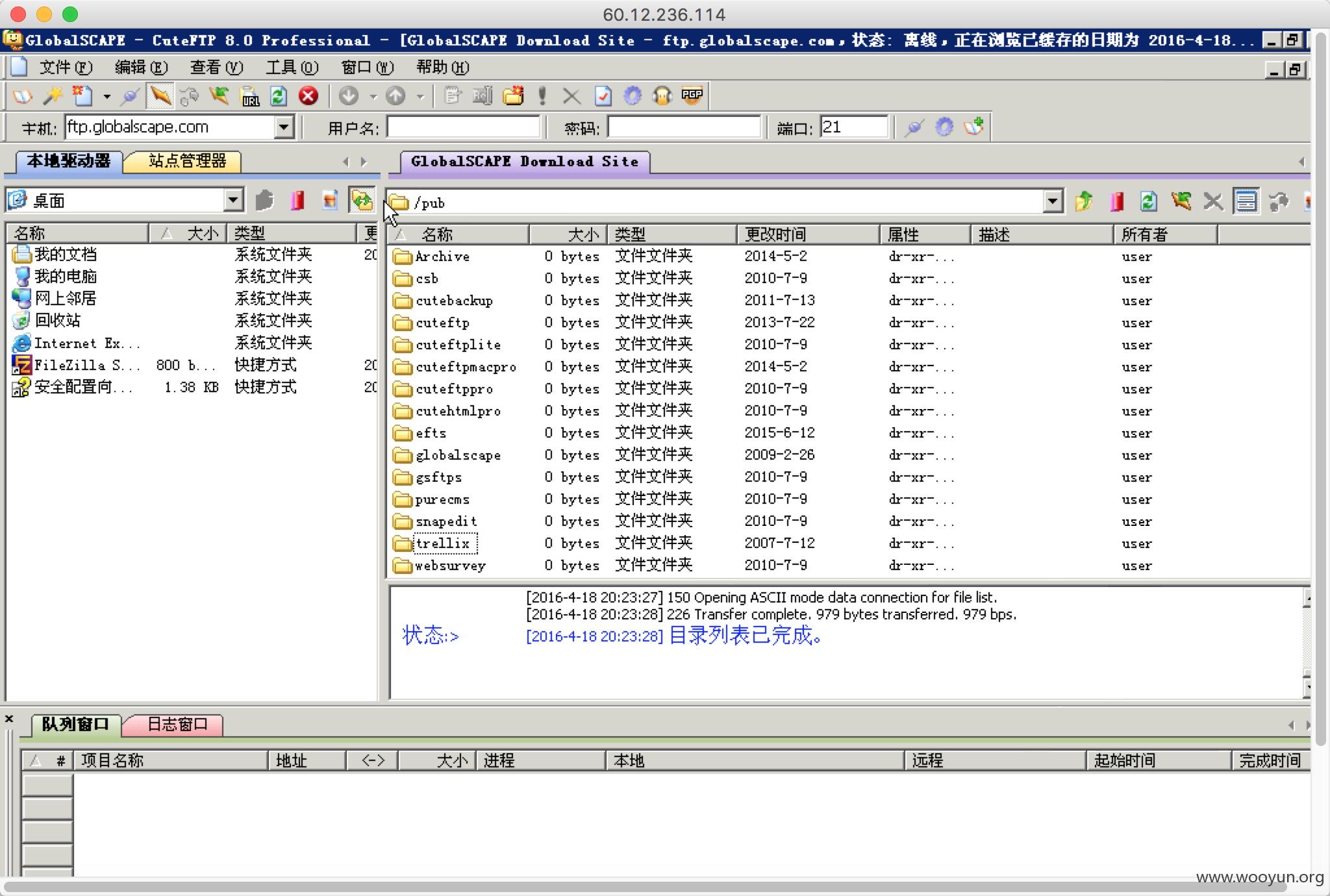The image size is (1330, 896).
Task: Open the 编辑(E) menu
Action: [141, 68]
